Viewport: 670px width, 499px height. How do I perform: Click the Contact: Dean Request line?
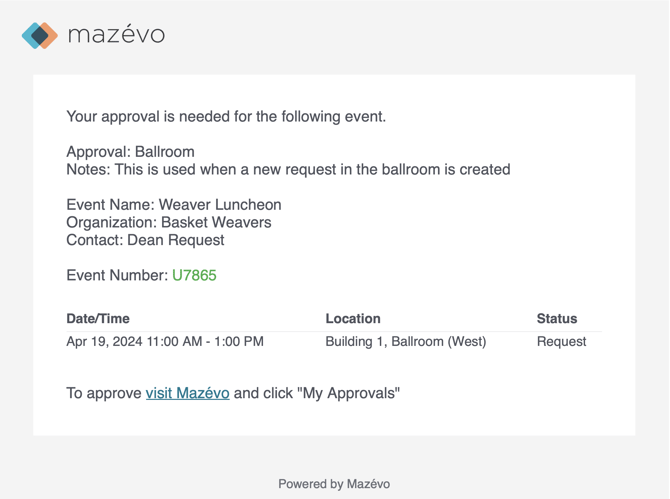tap(145, 240)
